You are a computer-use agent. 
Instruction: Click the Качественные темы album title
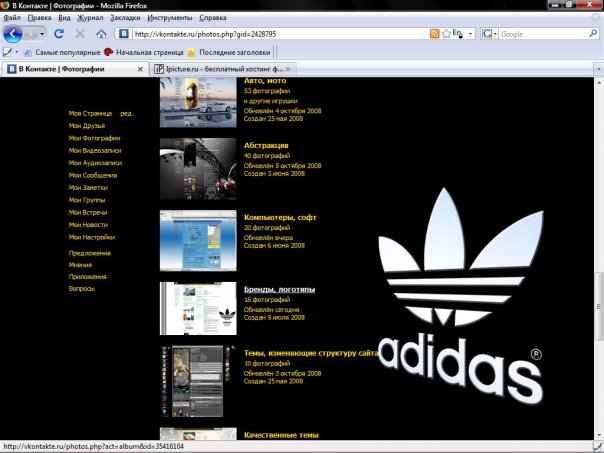[281, 435]
